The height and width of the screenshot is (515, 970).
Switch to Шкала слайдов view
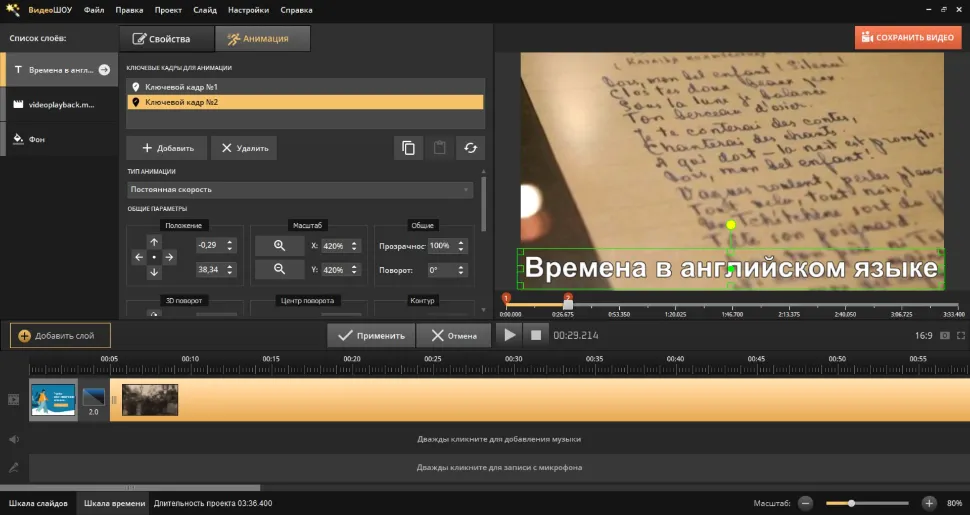pos(38,503)
